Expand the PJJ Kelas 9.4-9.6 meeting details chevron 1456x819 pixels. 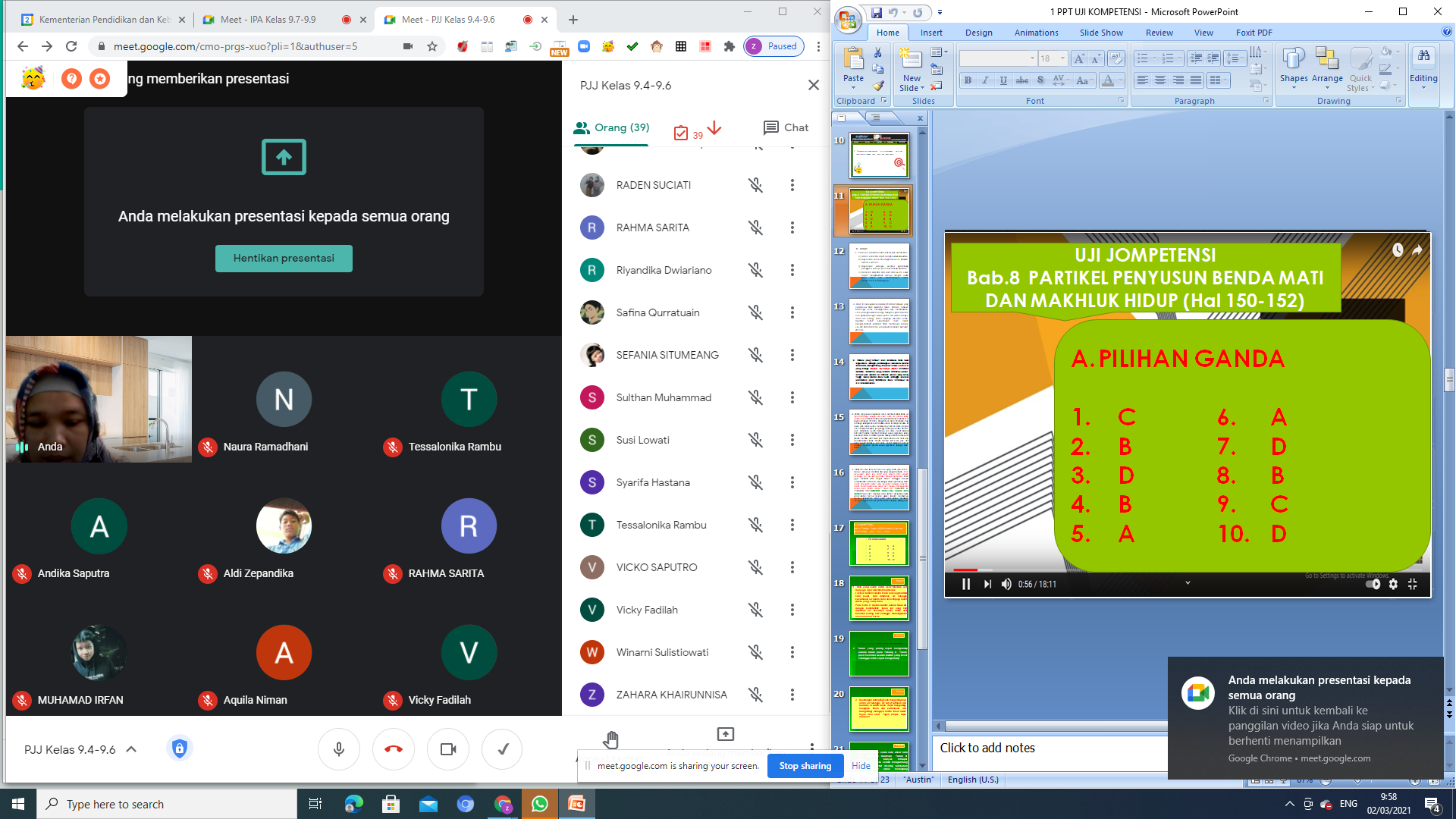tap(131, 749)
